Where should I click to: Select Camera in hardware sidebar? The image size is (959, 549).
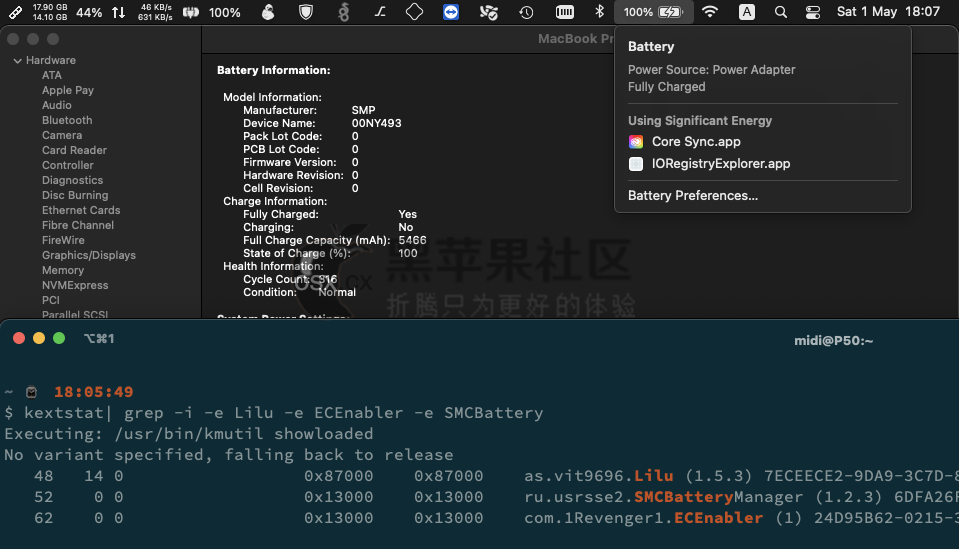(x=62, y=135)
